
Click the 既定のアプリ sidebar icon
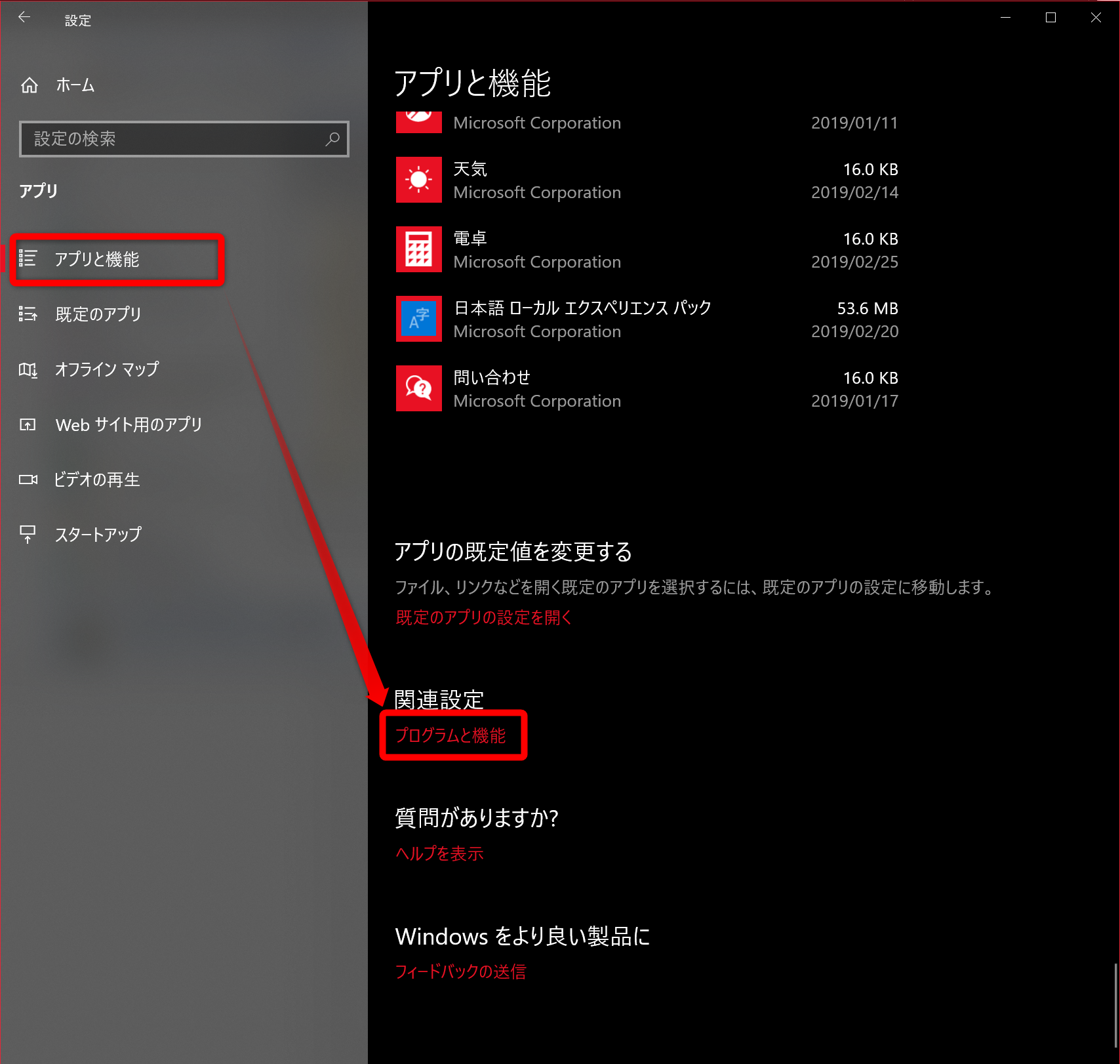(x=28, y=314)
